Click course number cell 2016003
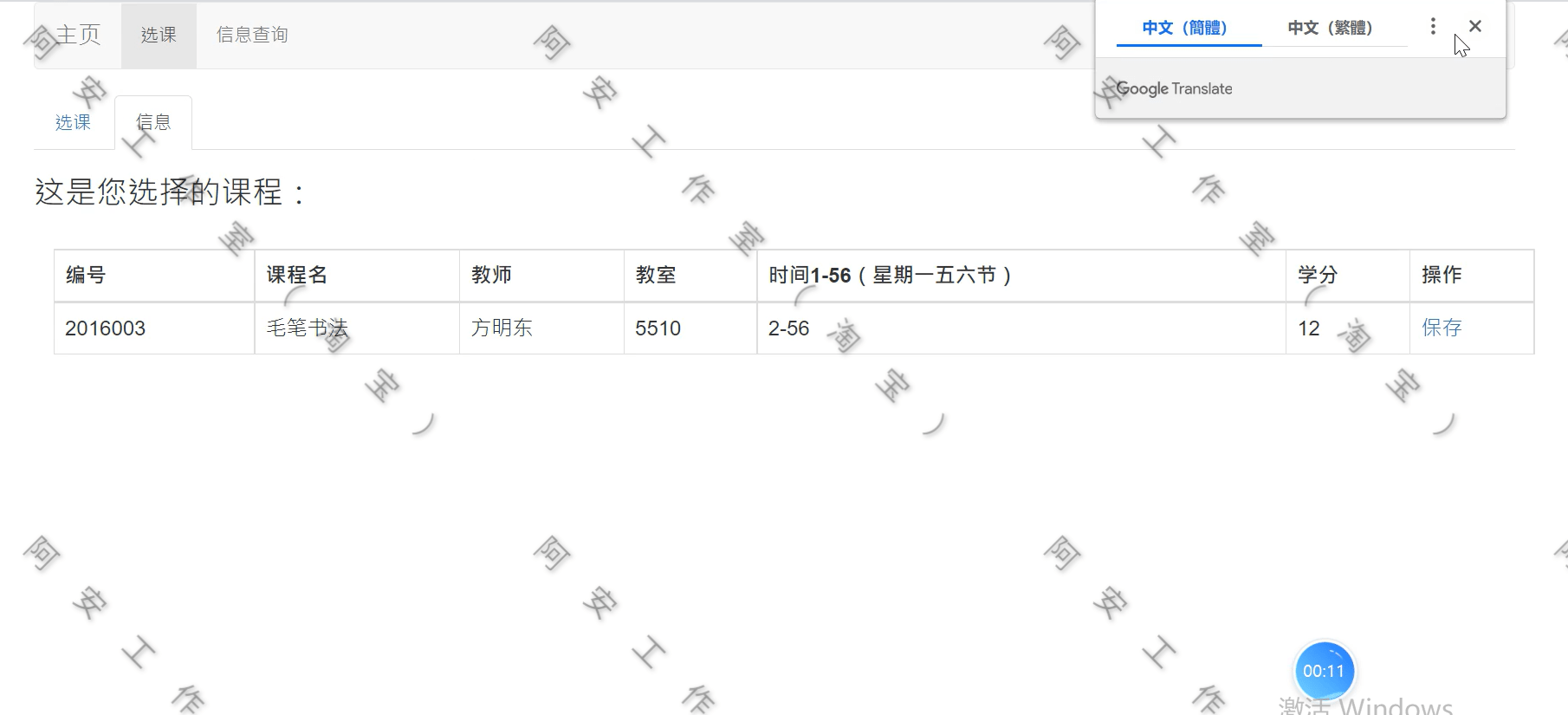Image resolution: width=1568 pixels, height=715 pixels. 154,328
